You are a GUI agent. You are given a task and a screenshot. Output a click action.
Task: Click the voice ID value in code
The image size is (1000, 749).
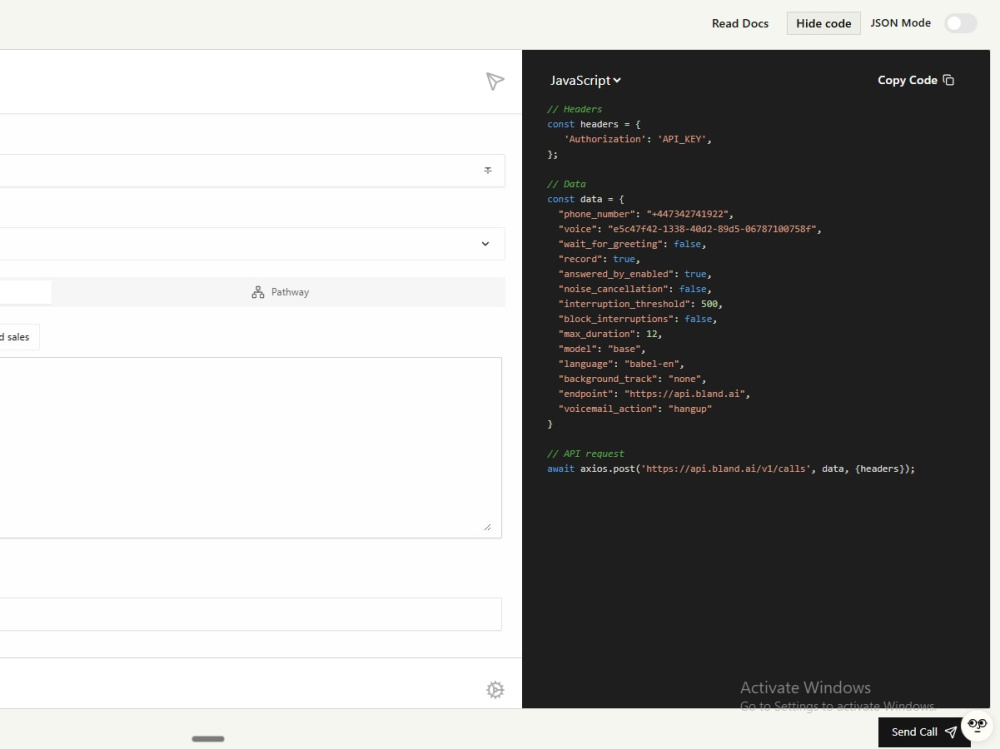(x=712, y=229)
